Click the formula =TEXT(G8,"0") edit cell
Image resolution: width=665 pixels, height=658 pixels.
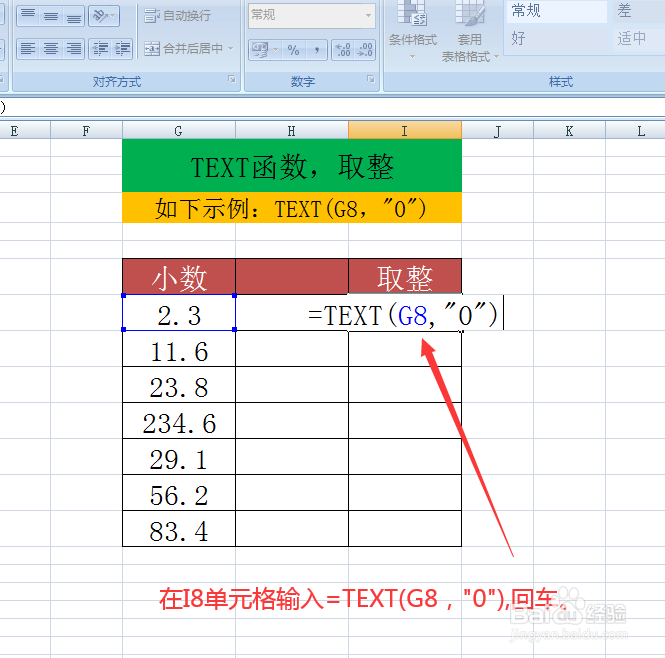point(405,313)
